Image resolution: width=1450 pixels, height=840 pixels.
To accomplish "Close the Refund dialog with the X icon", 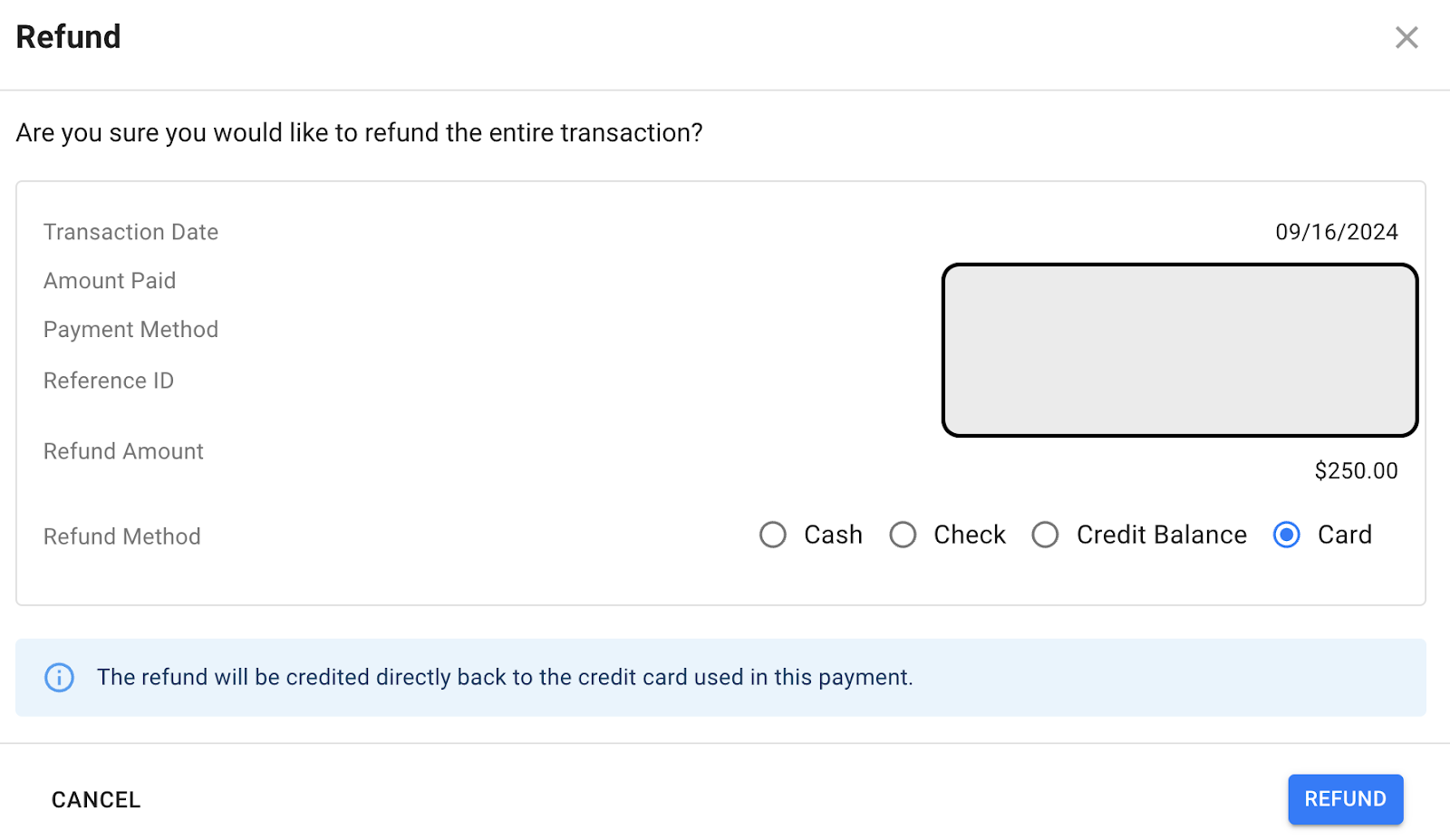I will pos(1406,37).
